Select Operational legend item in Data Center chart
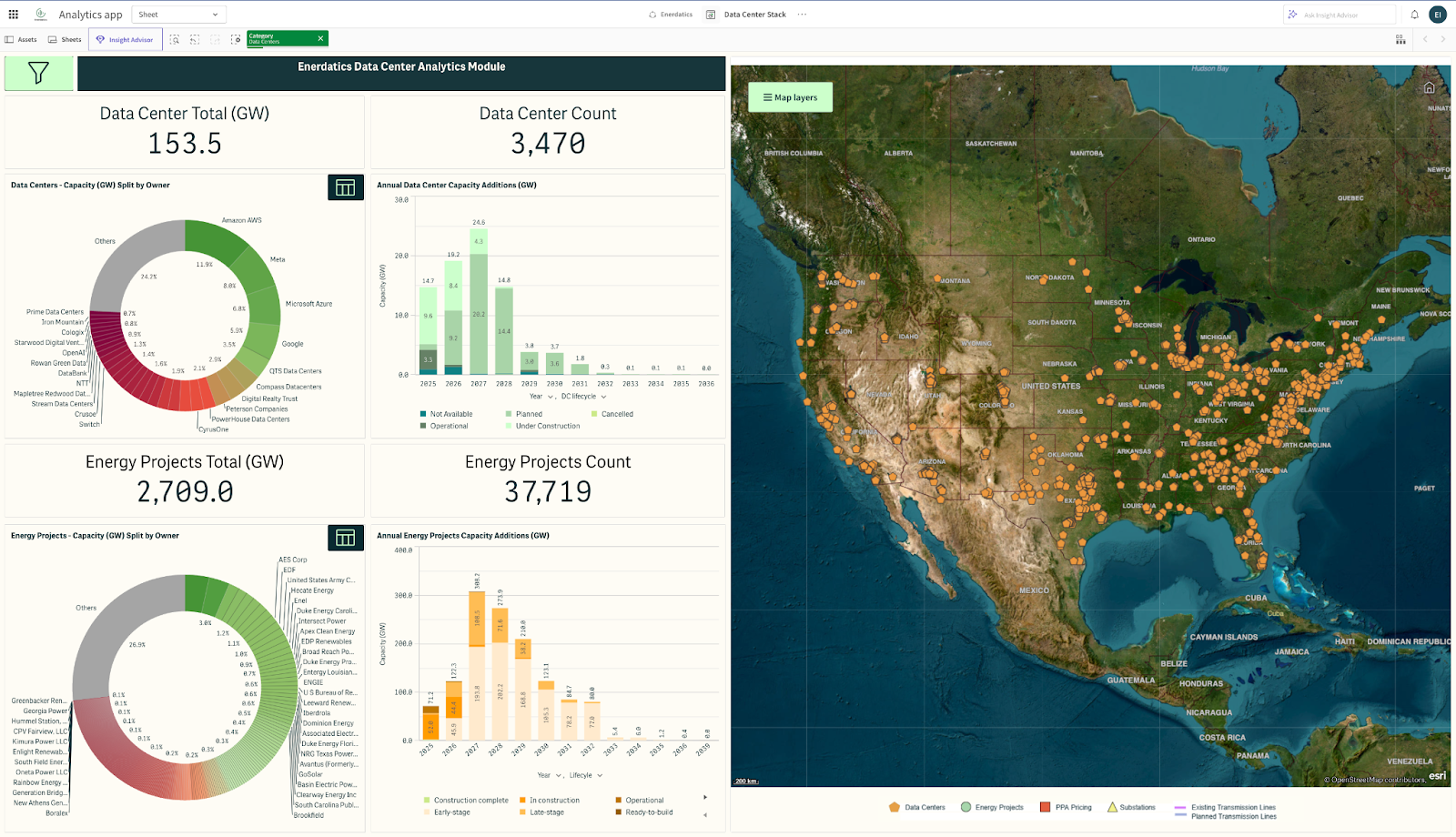The width and height of the screenshot is (1456, 837). (x=444, y=426)
